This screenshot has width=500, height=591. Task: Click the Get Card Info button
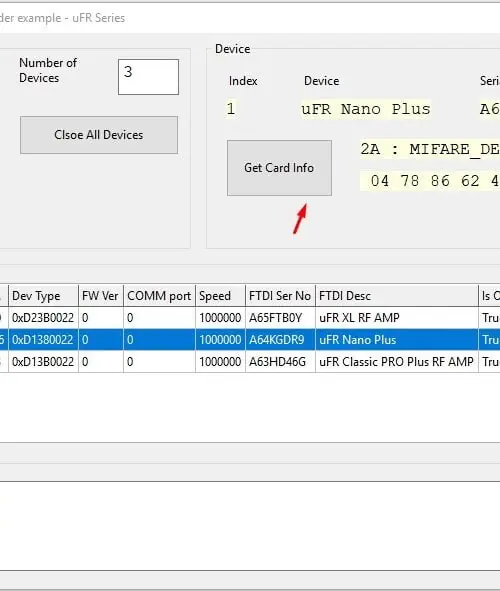(x=279, y=168)
